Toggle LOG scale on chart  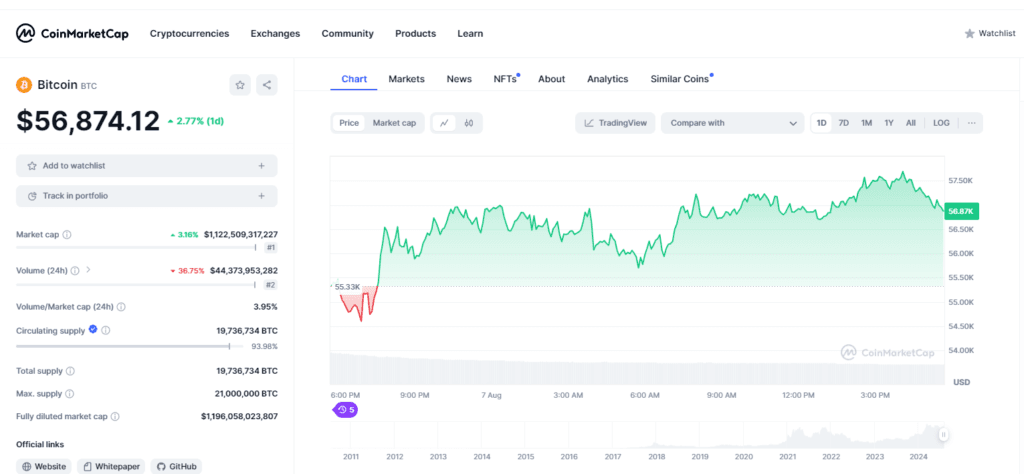(941, 123)
